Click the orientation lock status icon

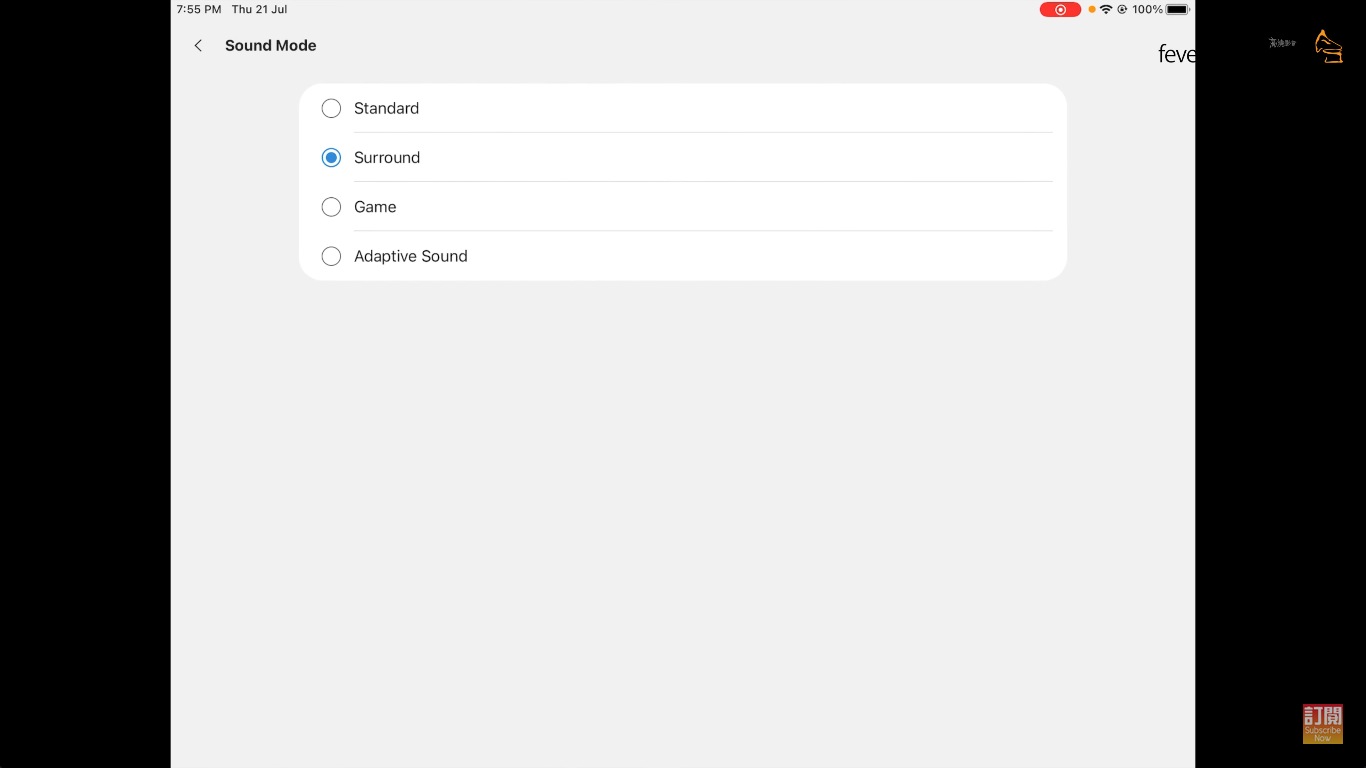tap(1122, 10)
